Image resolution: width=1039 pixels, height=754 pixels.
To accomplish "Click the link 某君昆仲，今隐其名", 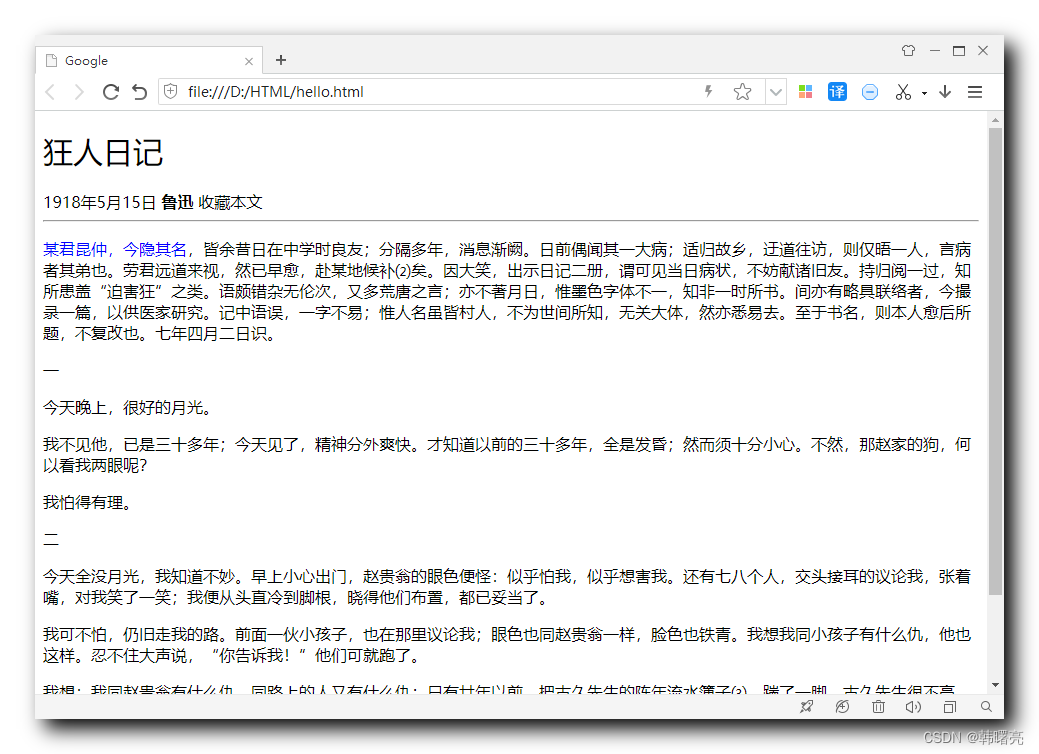I will (115, 250).
